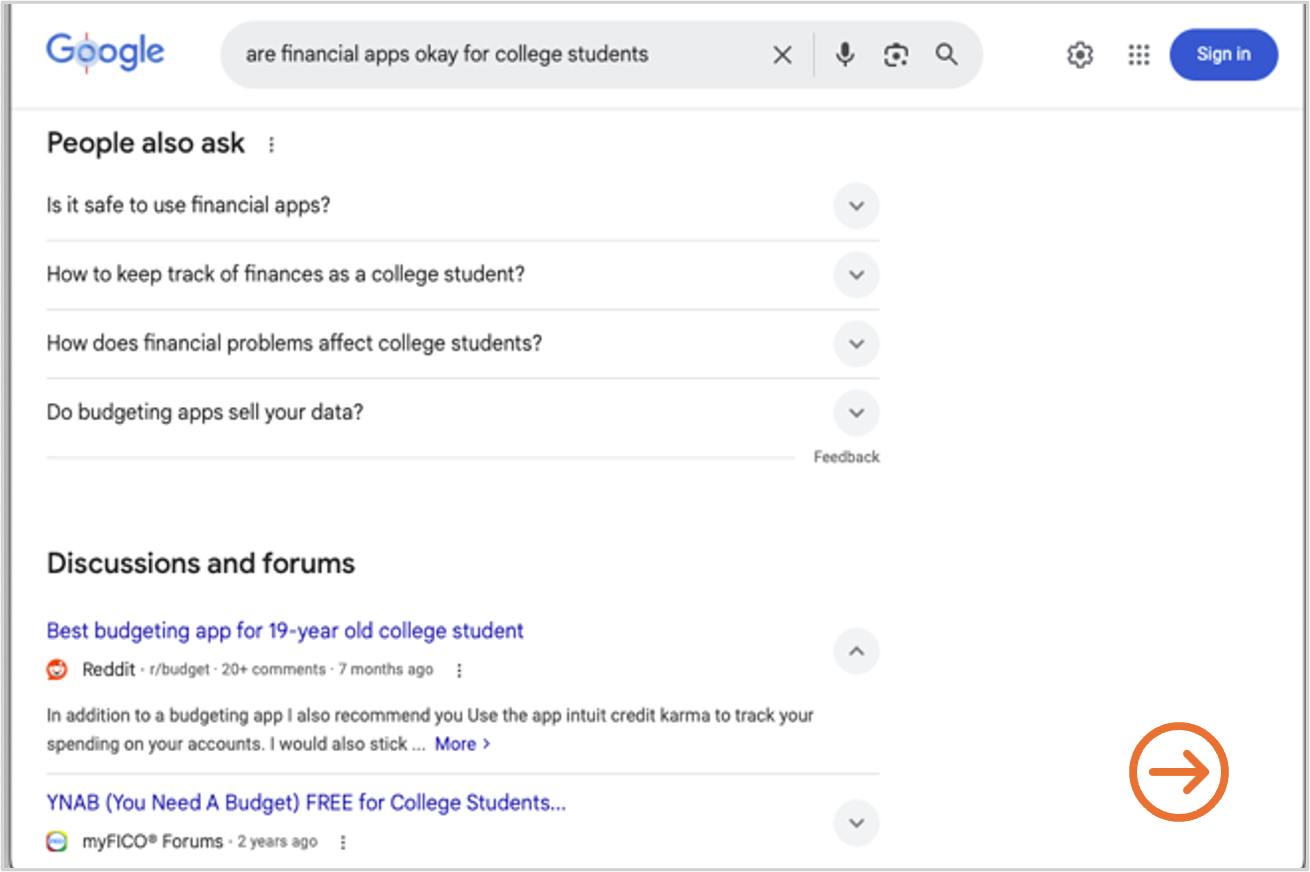The width and height of the screenshot is (1310, 872).
Task: Open options menu for myFICO result
Action: pos(342,842)
